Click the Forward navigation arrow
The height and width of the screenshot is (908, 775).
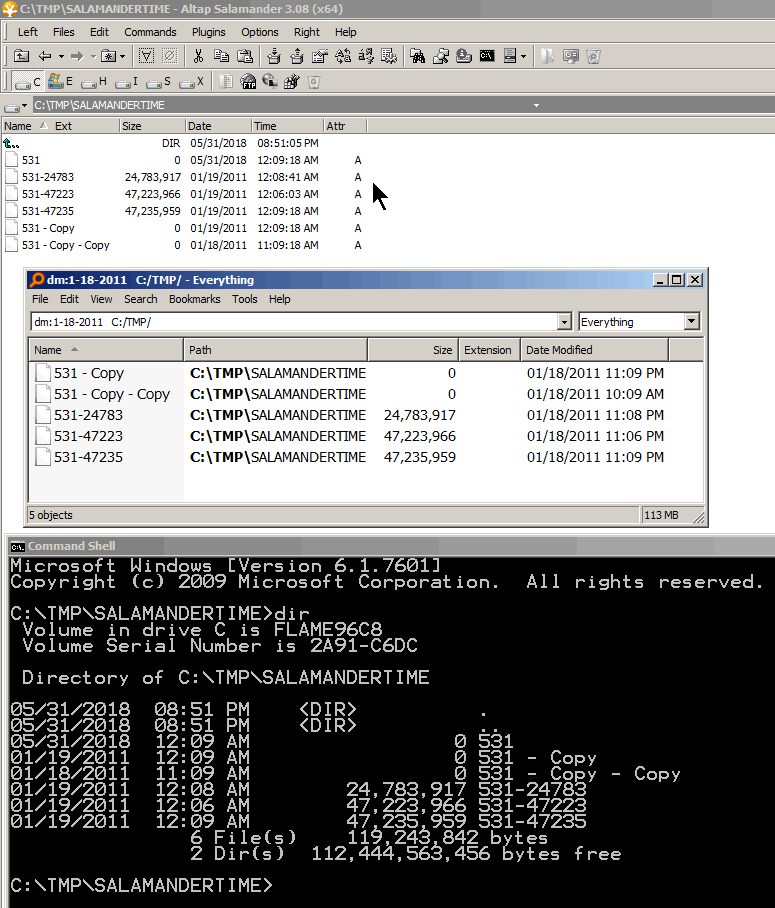(x=78, y=57)
